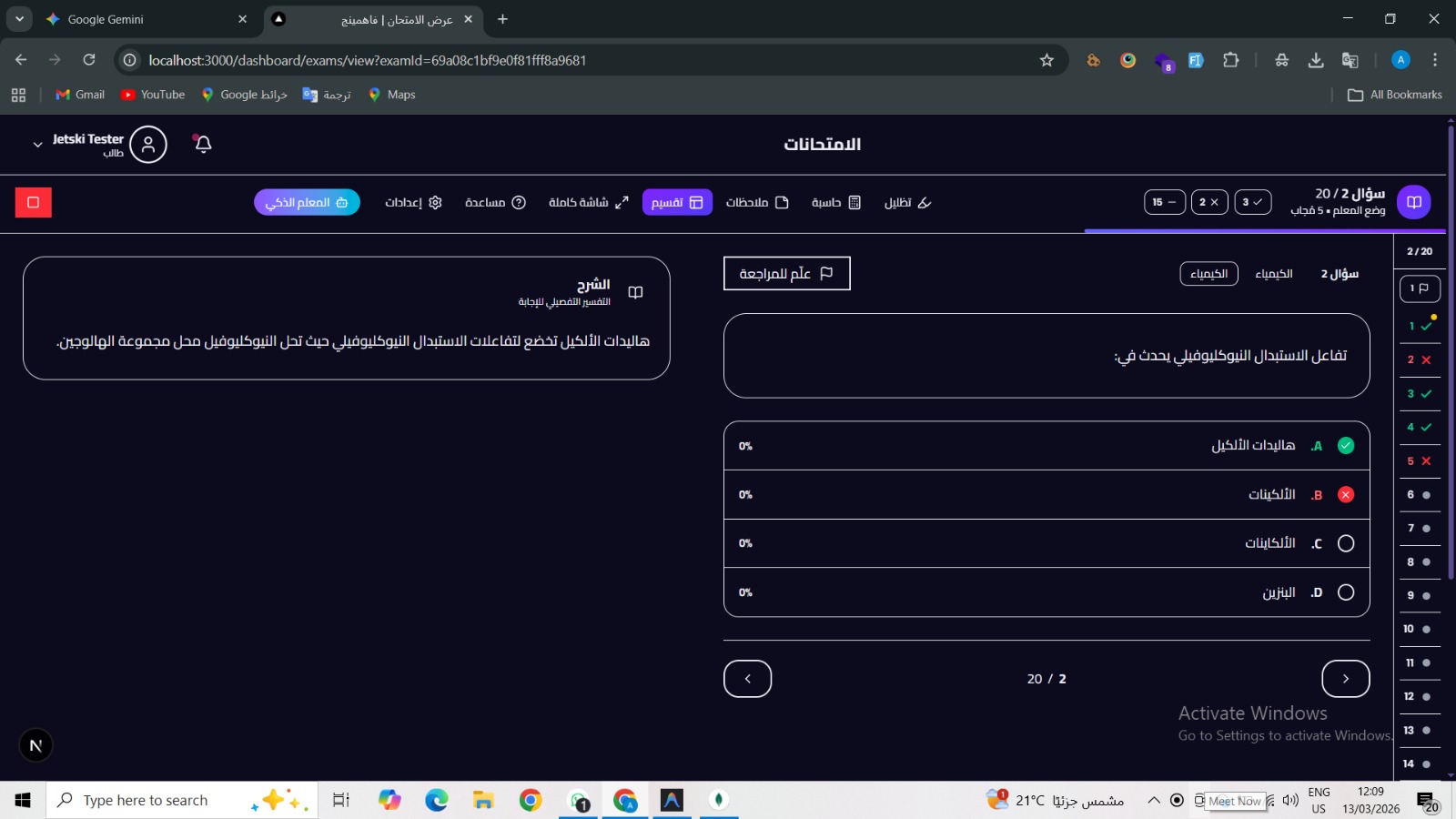Select answer option D البنزين
Screen dimensions: 1456x819
pyautogui.click(x=1046, y=592)
